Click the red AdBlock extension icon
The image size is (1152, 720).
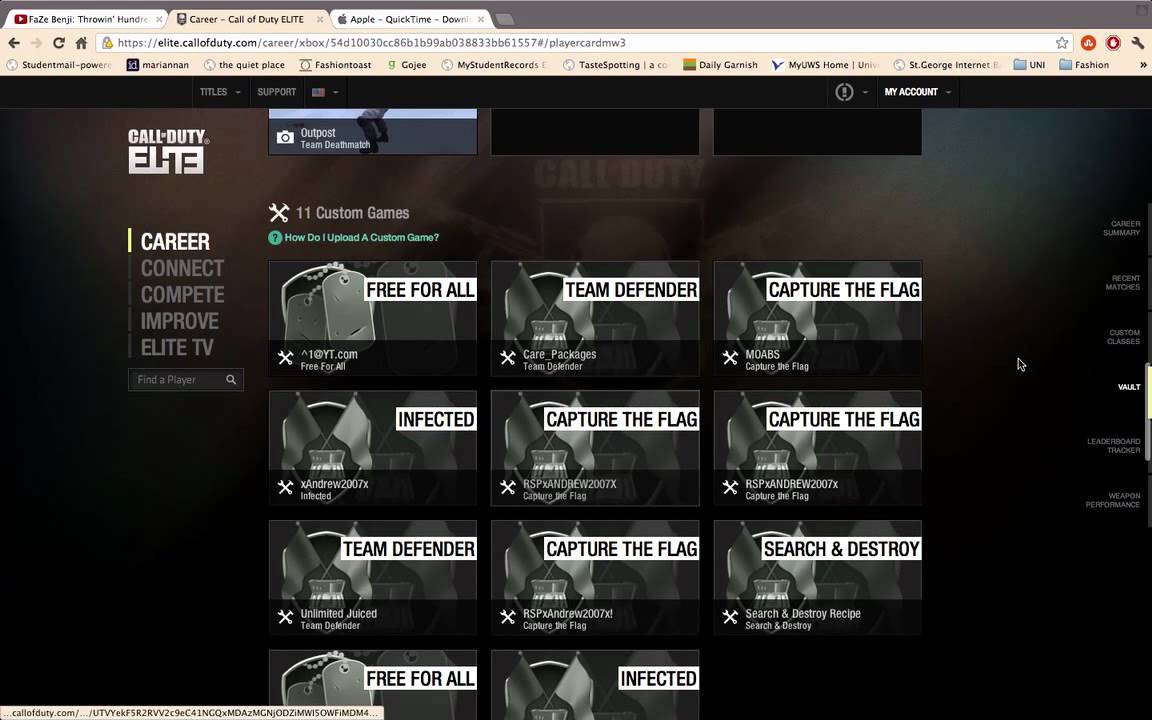point(1113,43)
